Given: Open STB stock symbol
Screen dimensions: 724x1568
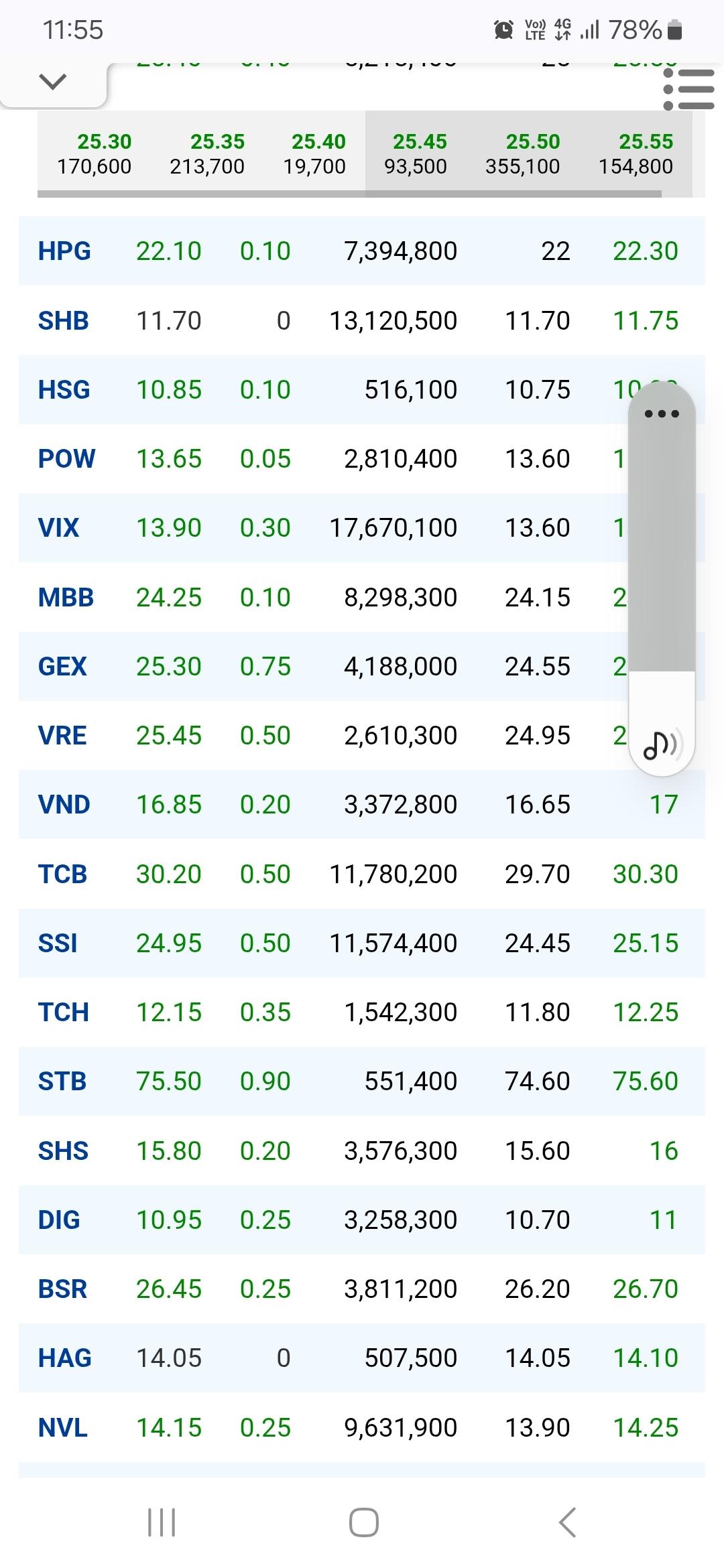Looking at the screenshot, I should [x=62, y=1082].
